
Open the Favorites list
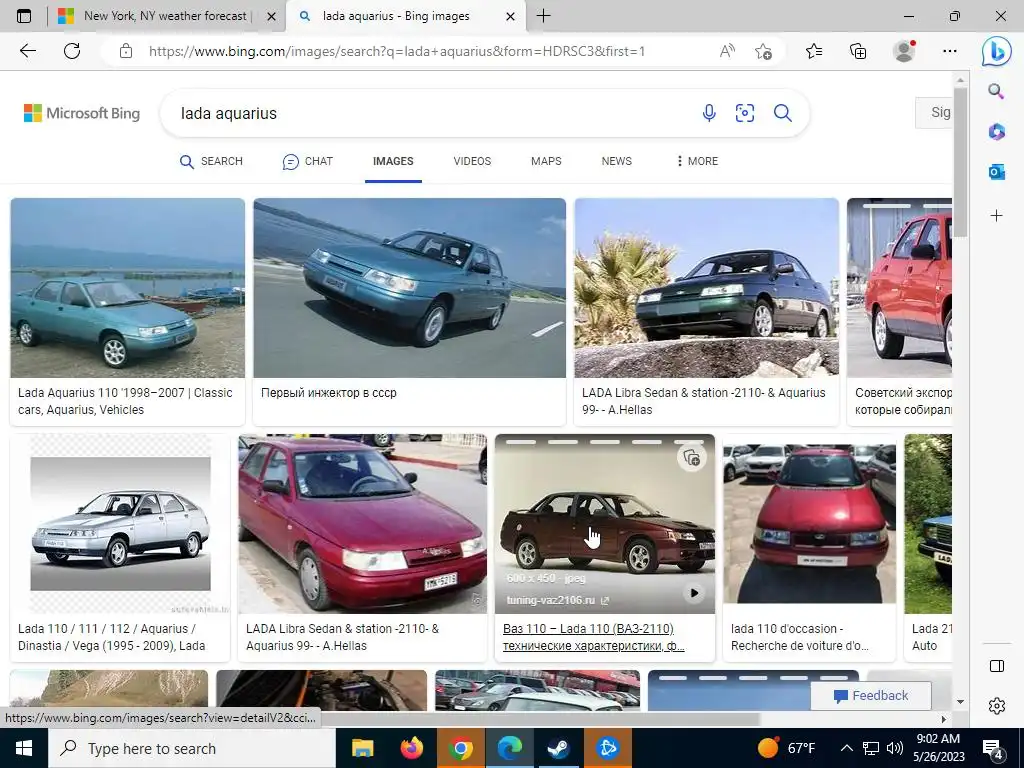pyautogui.click(x=814, y=51)
